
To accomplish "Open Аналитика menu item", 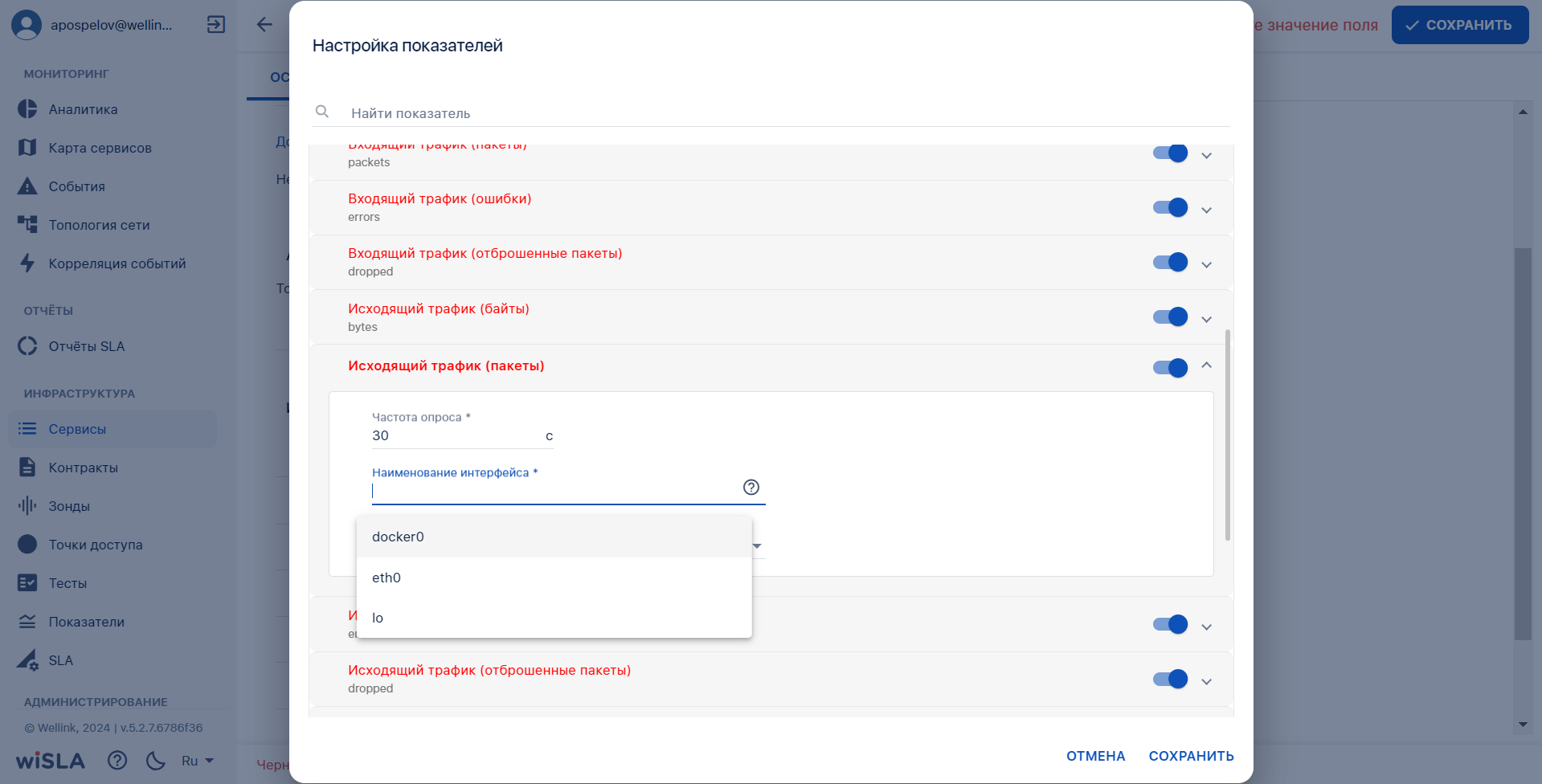I will click(x=112, y=109).
